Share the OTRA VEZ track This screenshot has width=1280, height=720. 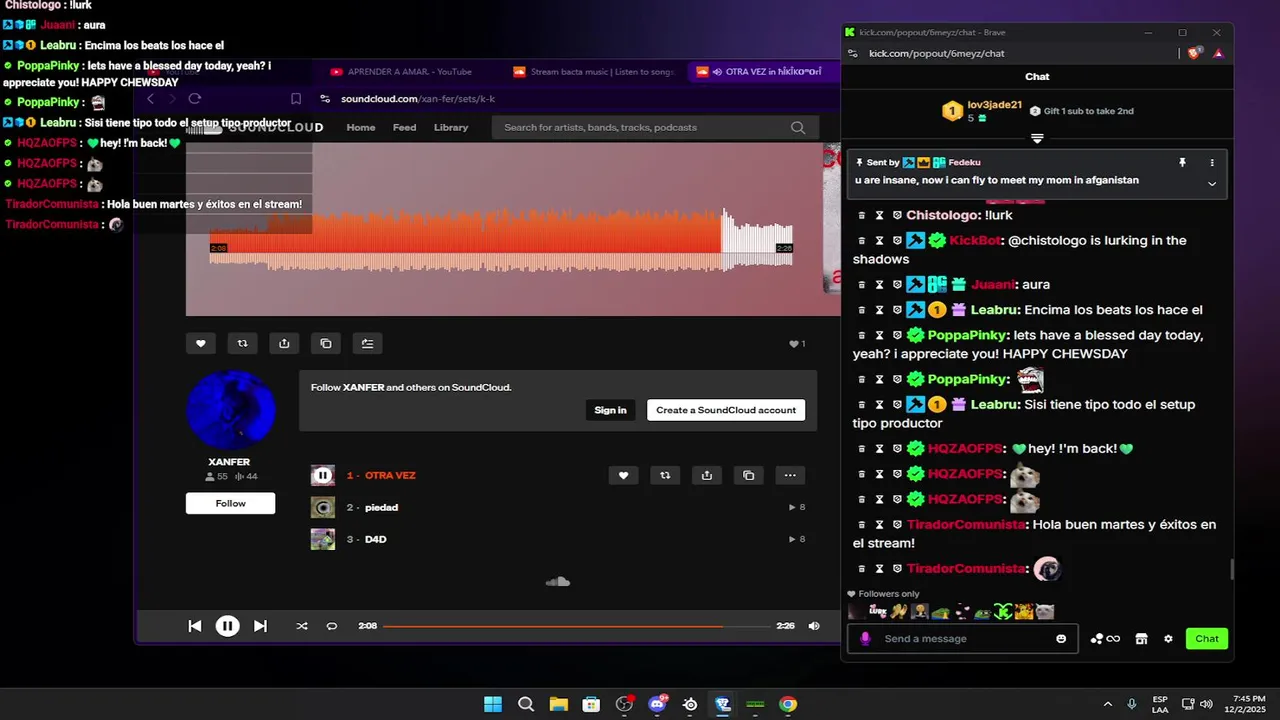tap(707, 475)
